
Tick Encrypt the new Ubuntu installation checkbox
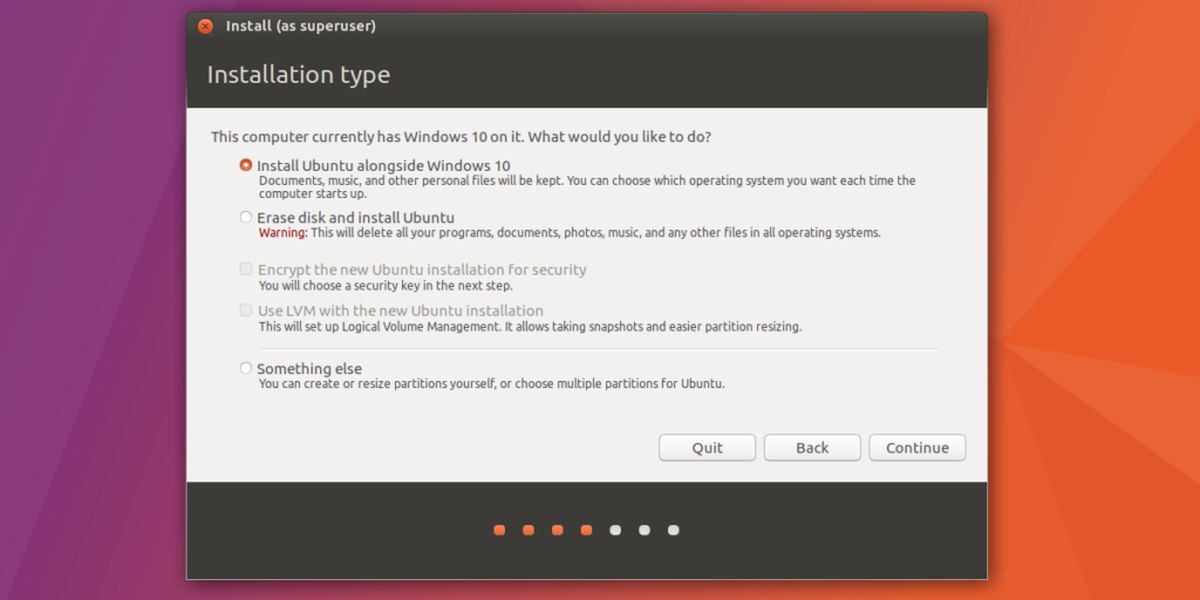click(x=246, y=269)
